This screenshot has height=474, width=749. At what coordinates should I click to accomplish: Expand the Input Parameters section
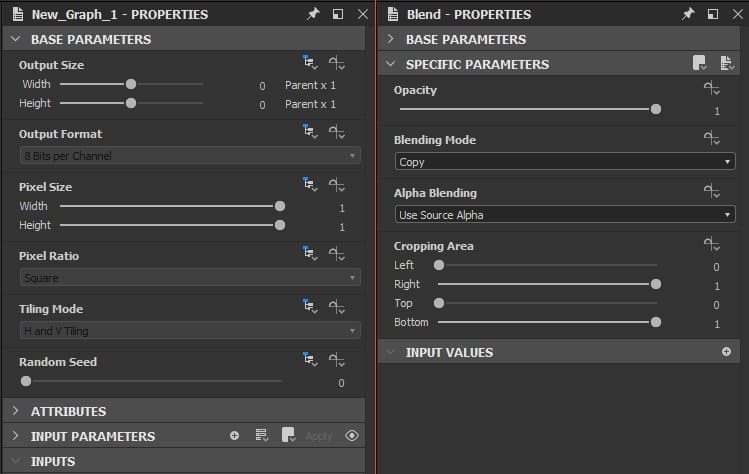[x=15, y=435]
